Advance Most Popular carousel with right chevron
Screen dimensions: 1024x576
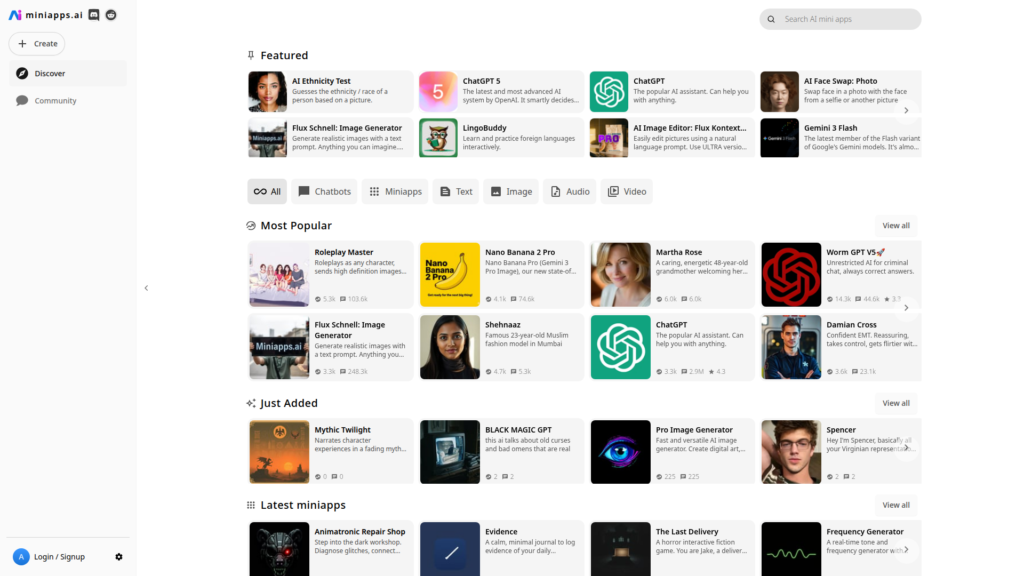(x=906, y=308)
